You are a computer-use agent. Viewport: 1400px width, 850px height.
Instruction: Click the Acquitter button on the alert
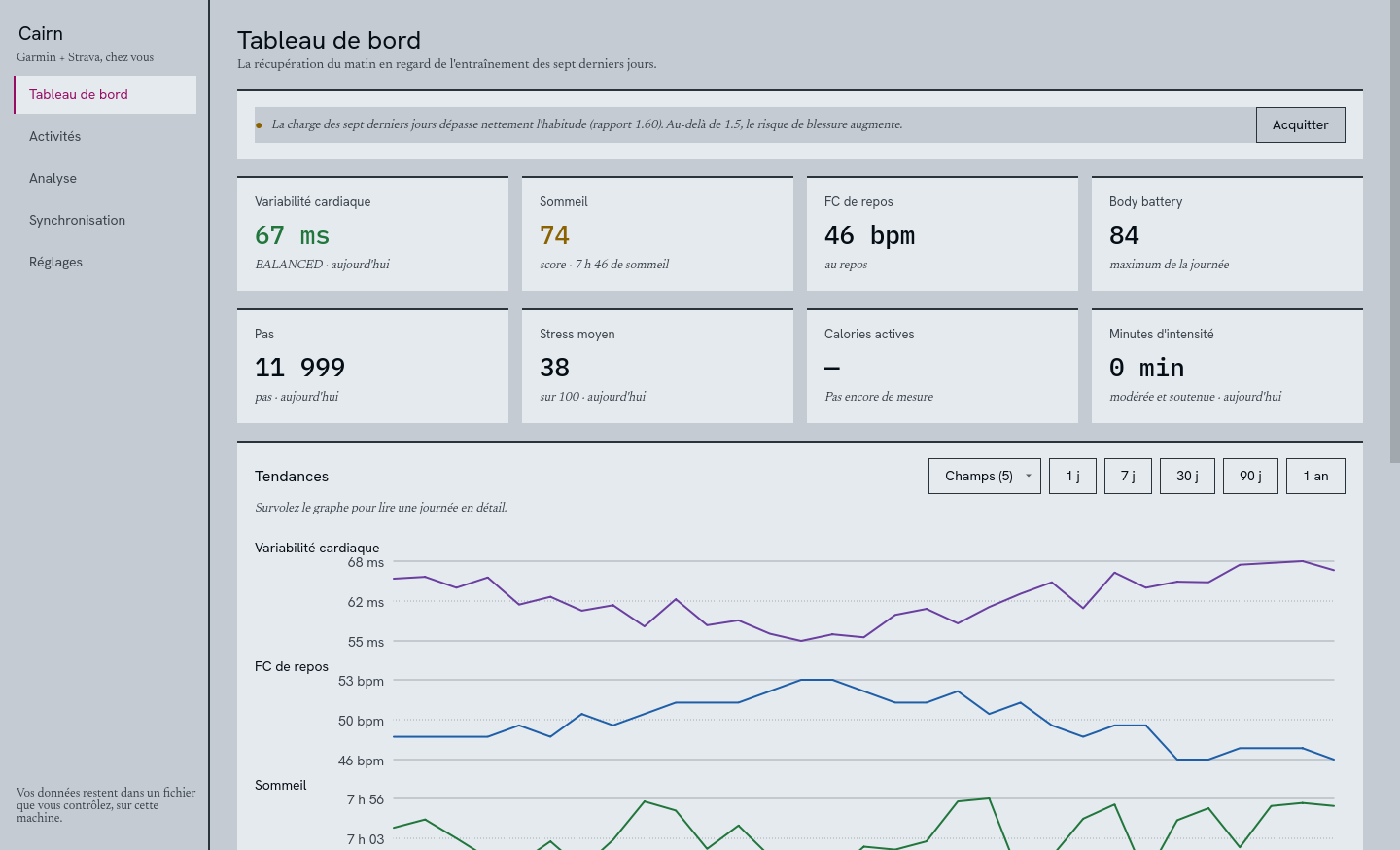[1300, 124]
